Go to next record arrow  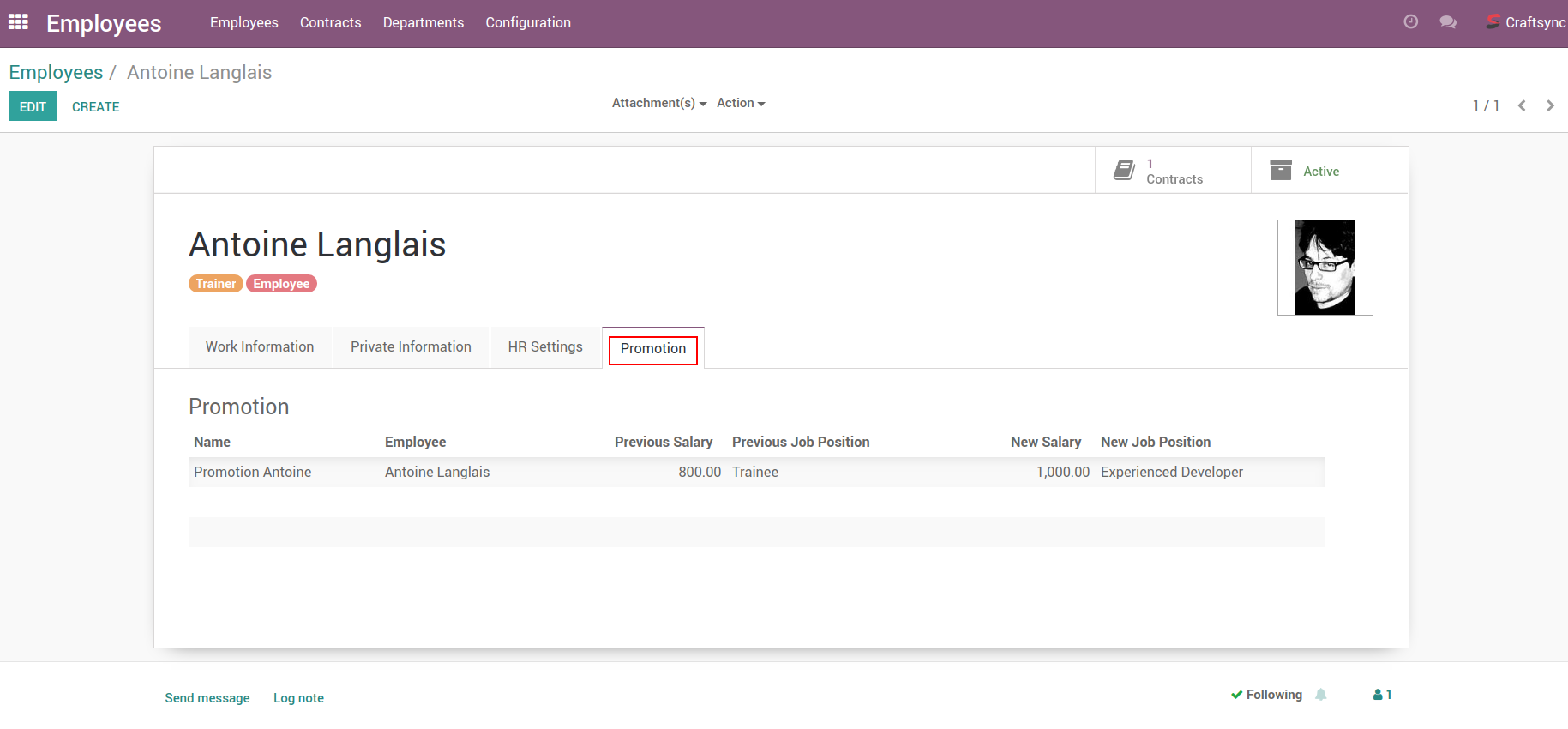pos(1550,105)
